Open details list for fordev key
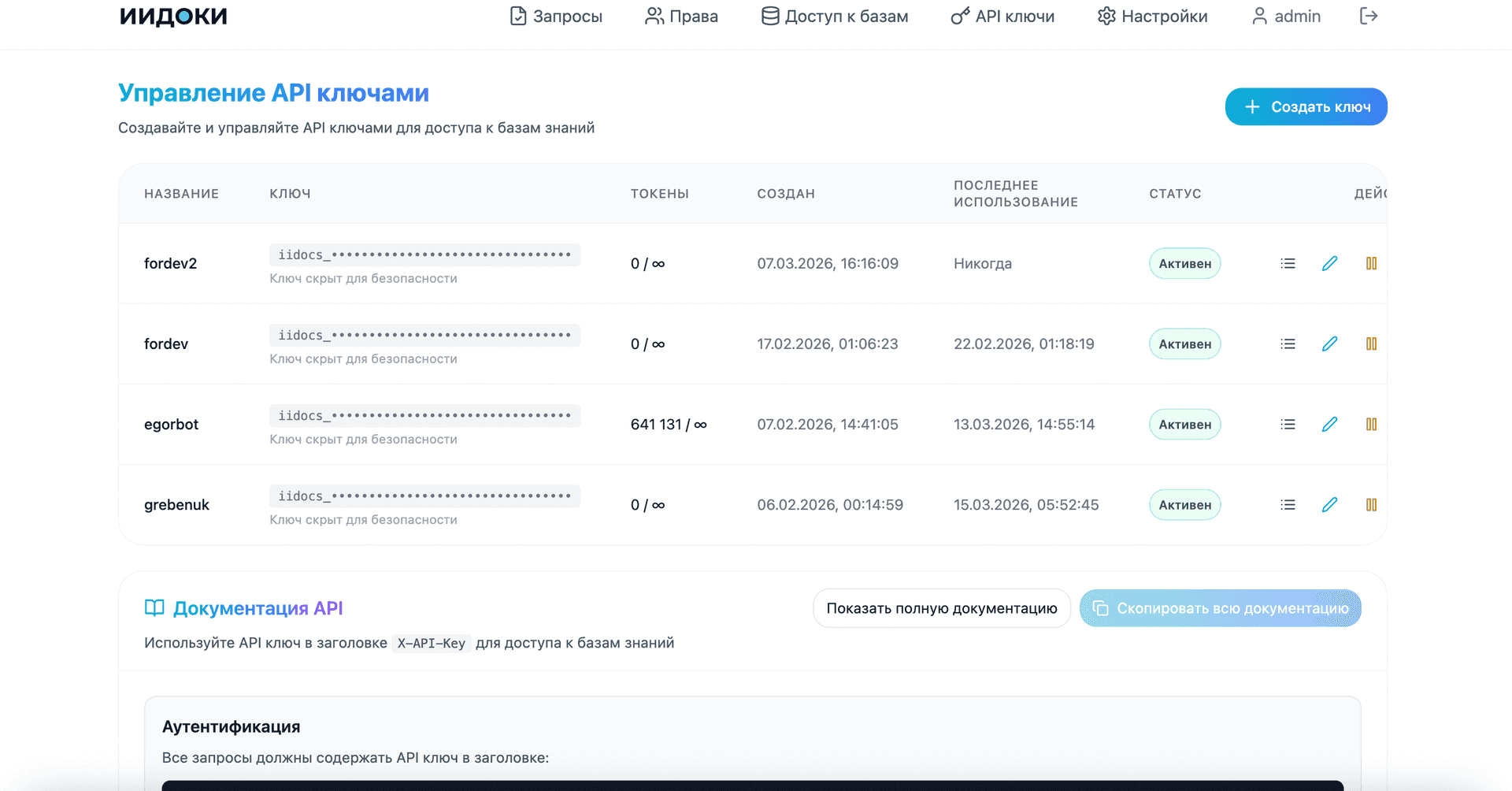1512x791 pixels. click(x=1288, y=344)
